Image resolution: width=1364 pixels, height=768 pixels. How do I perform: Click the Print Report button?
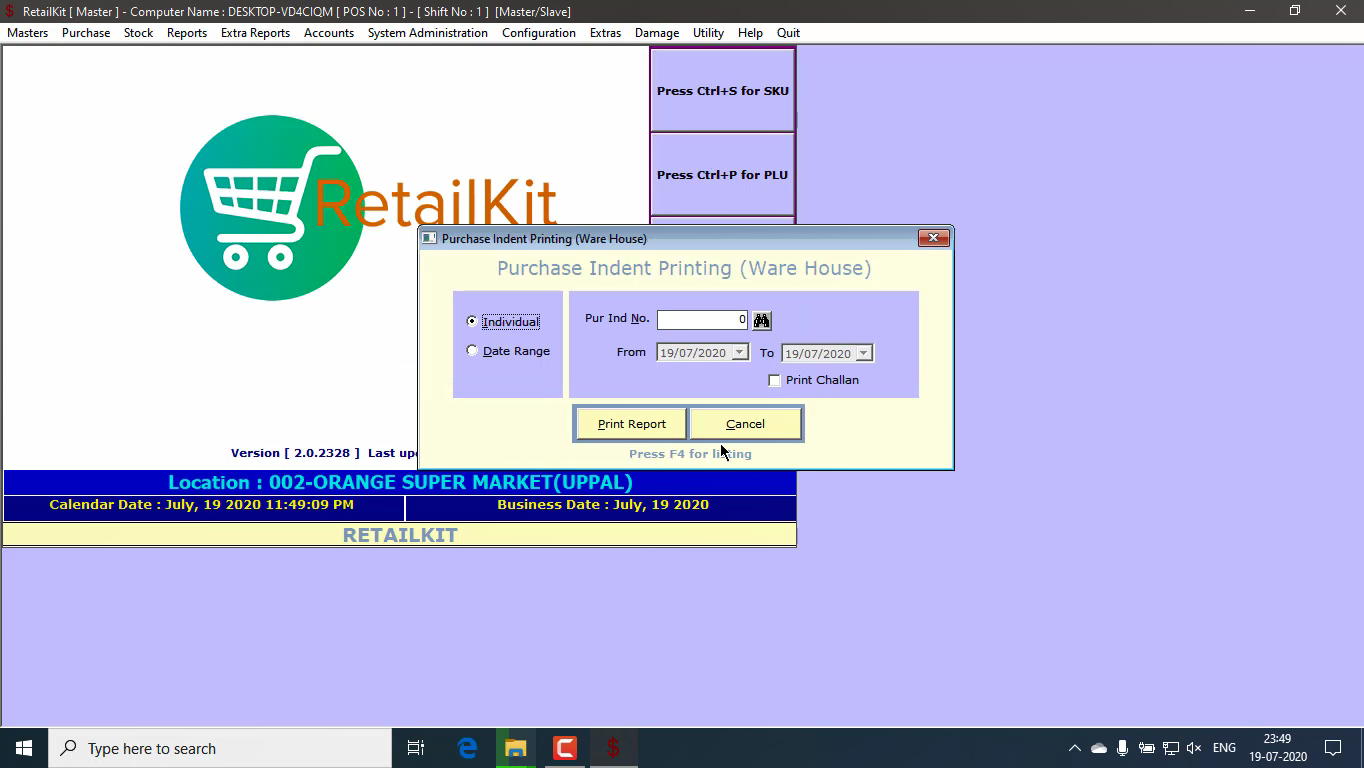[x=632, y=424]
